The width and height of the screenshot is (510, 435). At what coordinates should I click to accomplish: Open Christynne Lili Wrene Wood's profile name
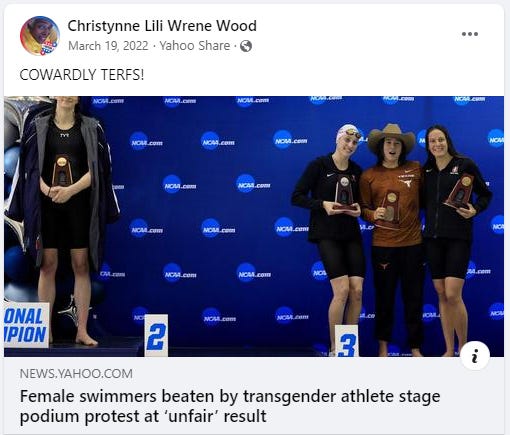tap(162, 26)
